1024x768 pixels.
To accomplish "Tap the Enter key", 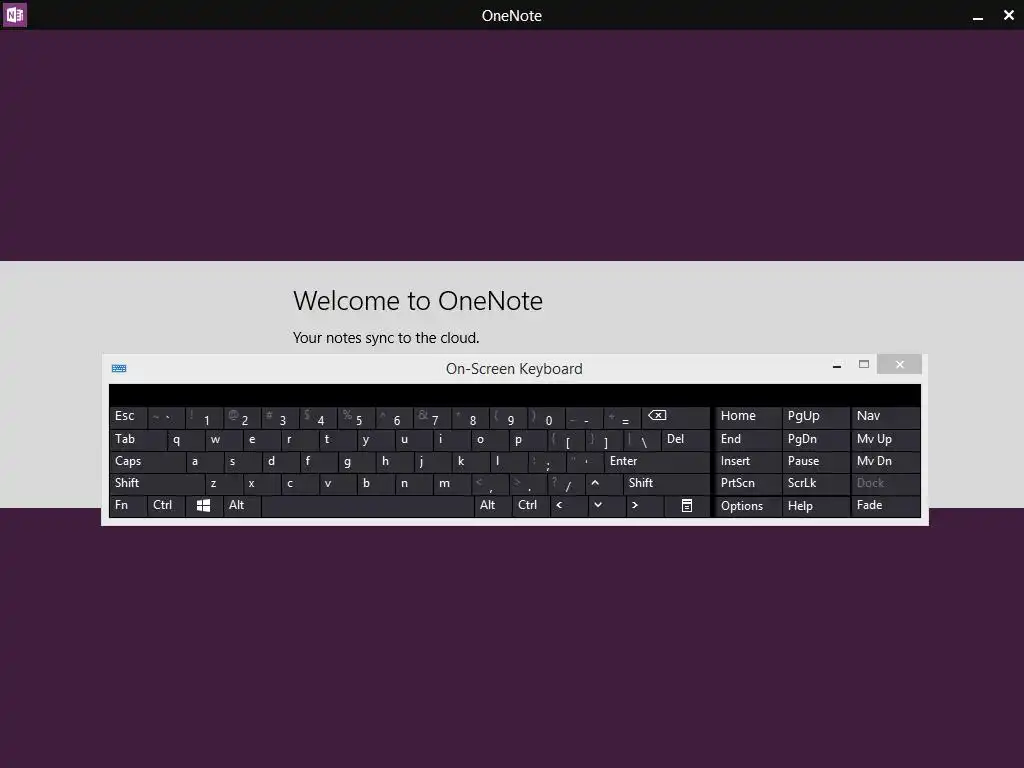I will coord(657,462).
